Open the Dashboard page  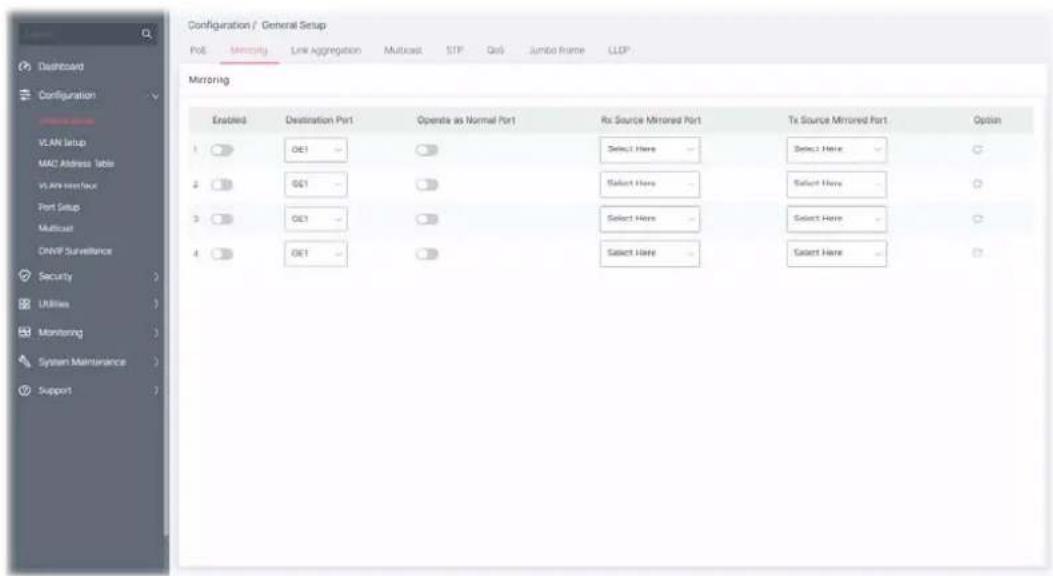pyautogui.click(x=61, y=66)
